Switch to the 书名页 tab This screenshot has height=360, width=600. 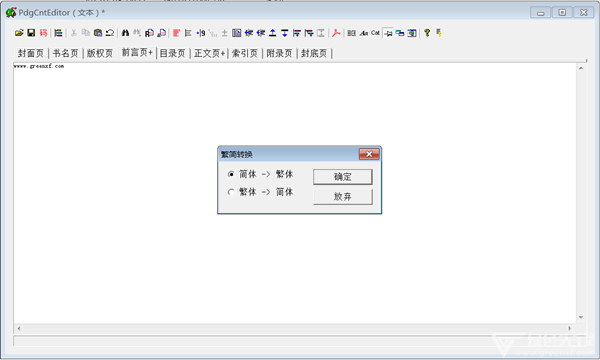click(x=65, y=53)
